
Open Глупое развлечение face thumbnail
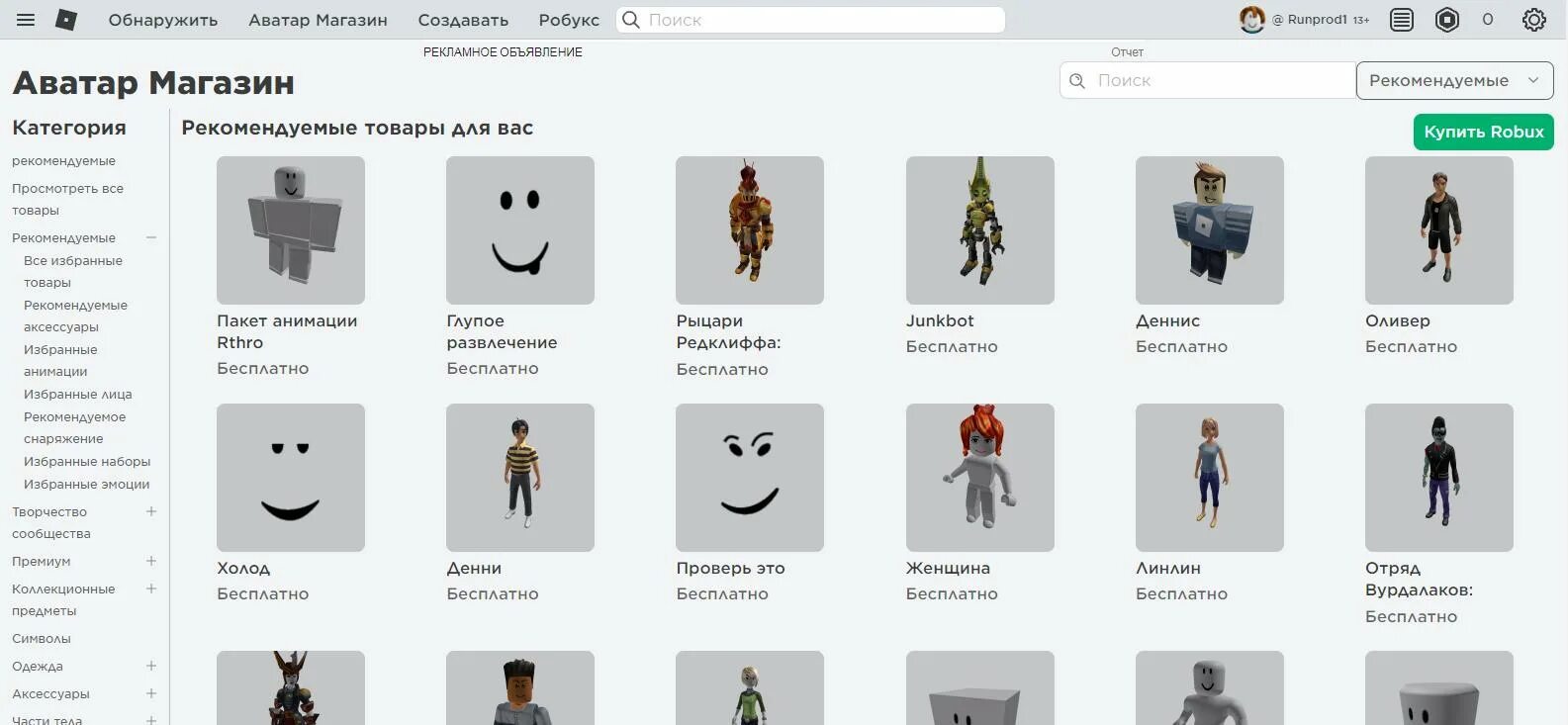520,230
